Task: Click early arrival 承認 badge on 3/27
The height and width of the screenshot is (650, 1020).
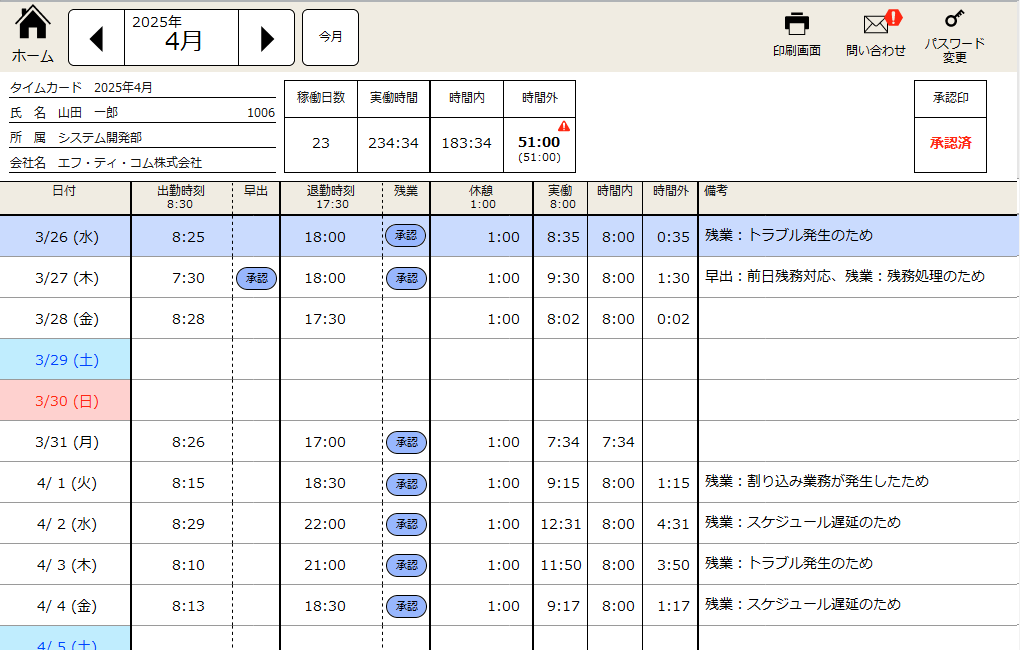Action: coord(256,278)
